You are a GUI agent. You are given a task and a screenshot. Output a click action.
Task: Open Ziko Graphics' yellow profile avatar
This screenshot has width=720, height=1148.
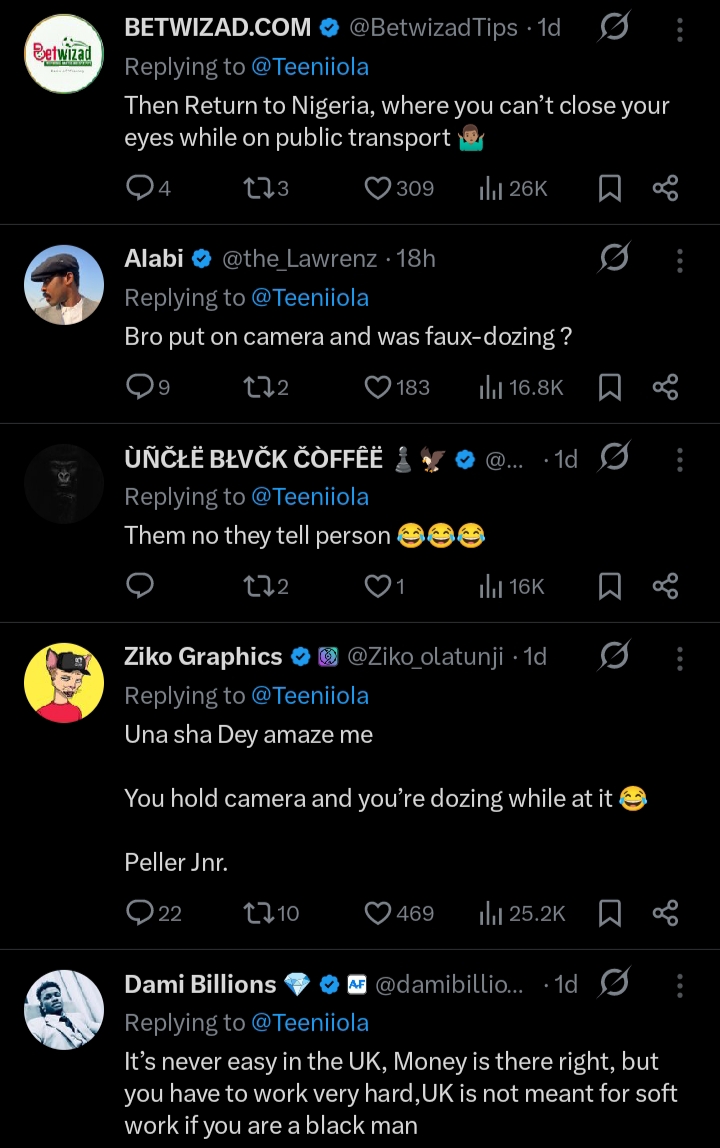point(64,683)
